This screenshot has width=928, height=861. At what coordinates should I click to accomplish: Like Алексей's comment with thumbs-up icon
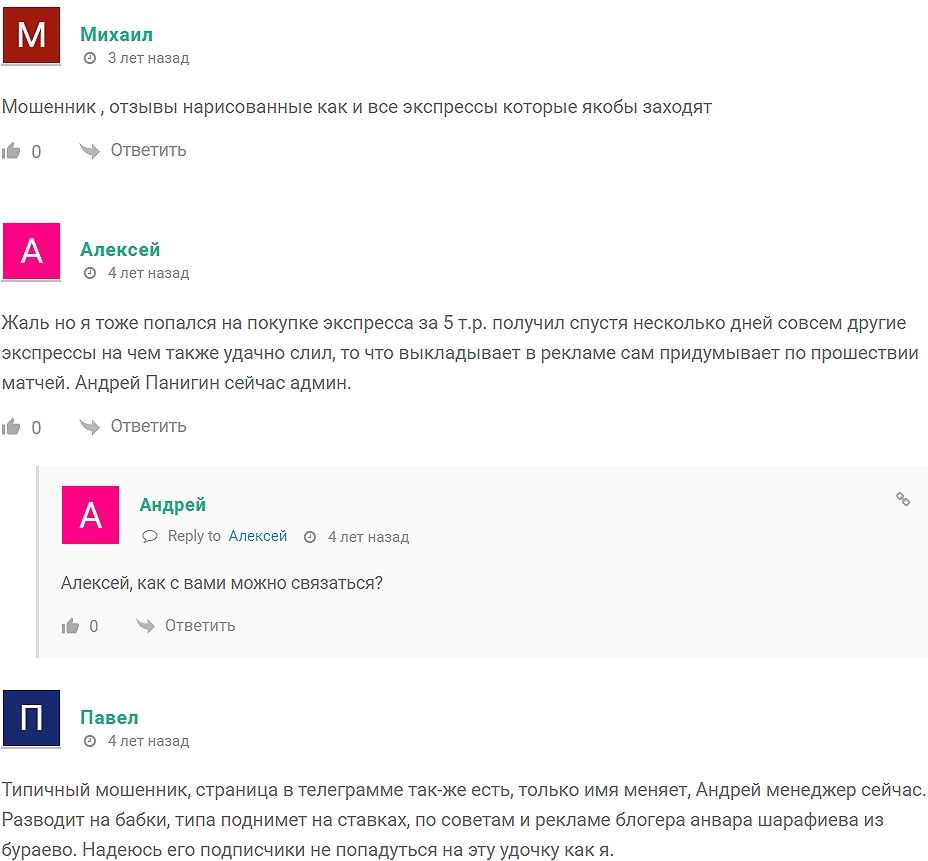coord(12,427)
